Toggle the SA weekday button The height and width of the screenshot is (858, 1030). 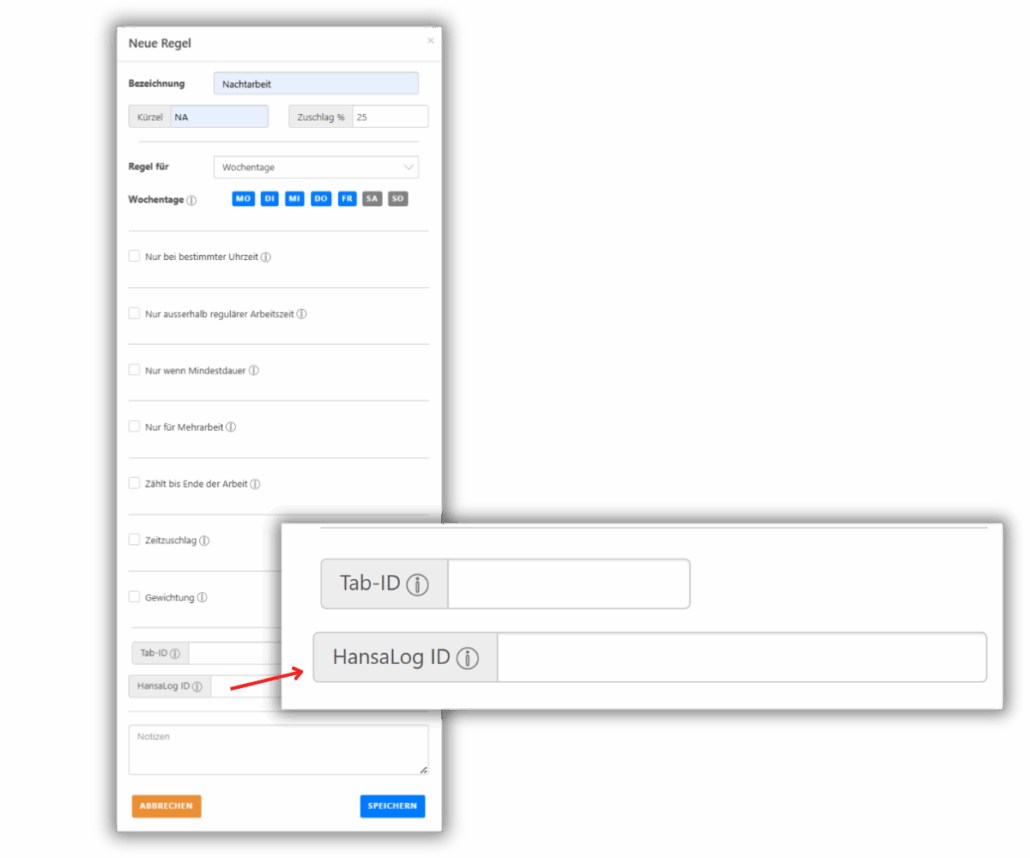(x=372, y=199)
